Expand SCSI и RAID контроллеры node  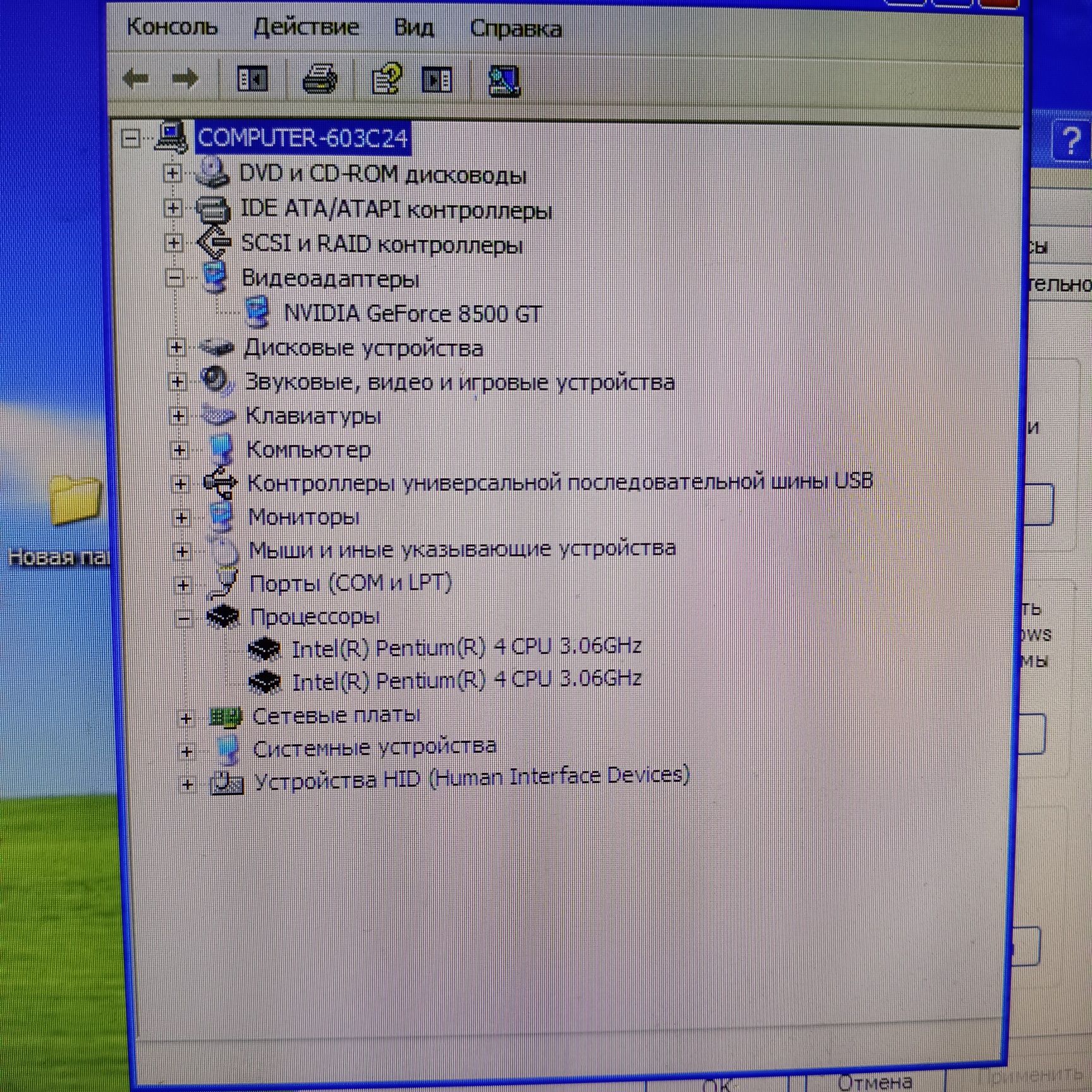click(174, 243)
